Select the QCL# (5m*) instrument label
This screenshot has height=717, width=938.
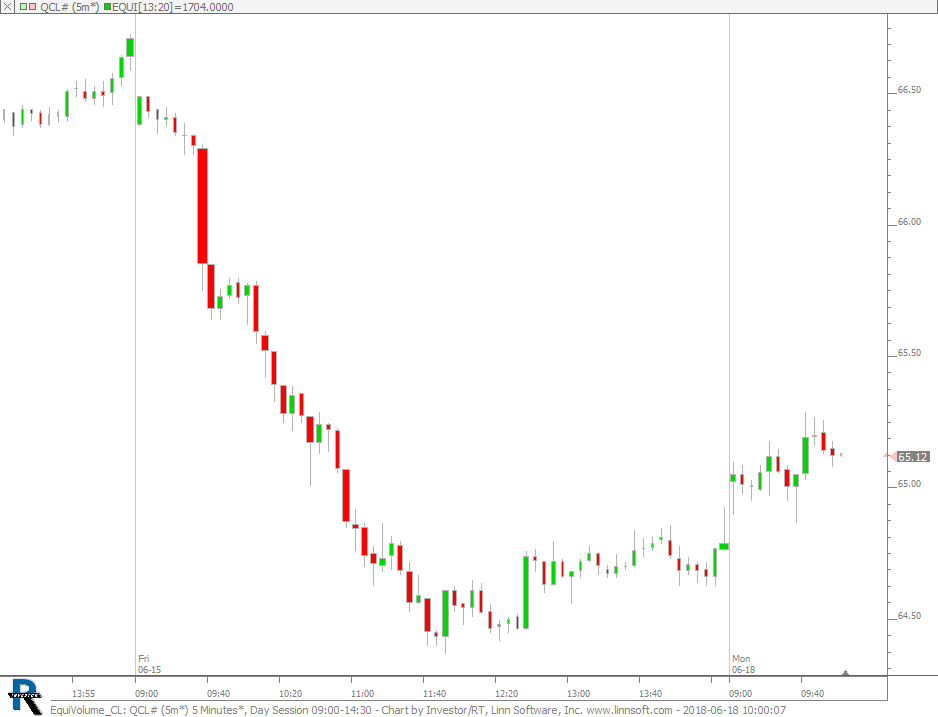(69, 7)
